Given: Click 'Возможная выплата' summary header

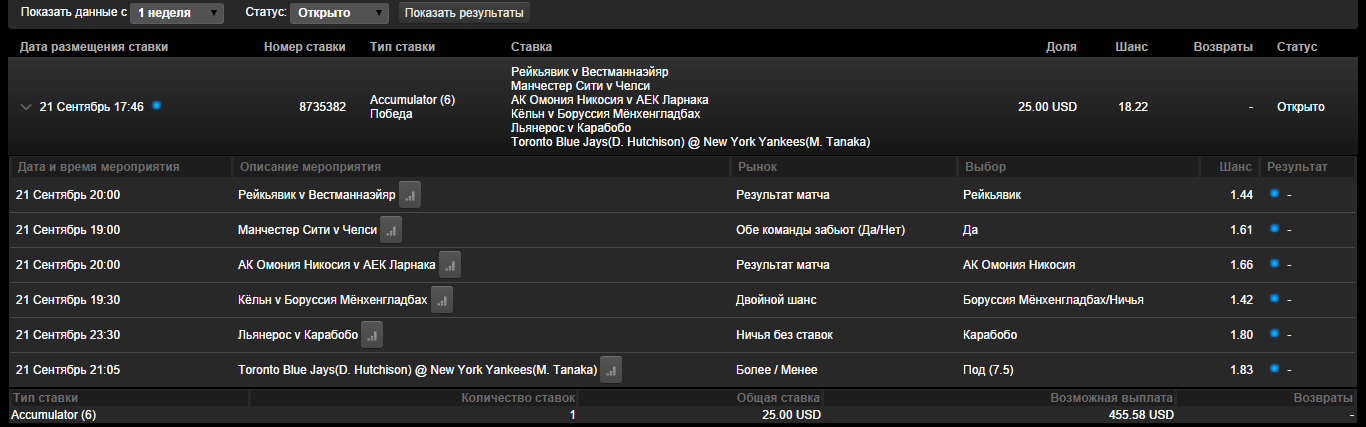Looking at the screenshot, I should point(1112,398).
